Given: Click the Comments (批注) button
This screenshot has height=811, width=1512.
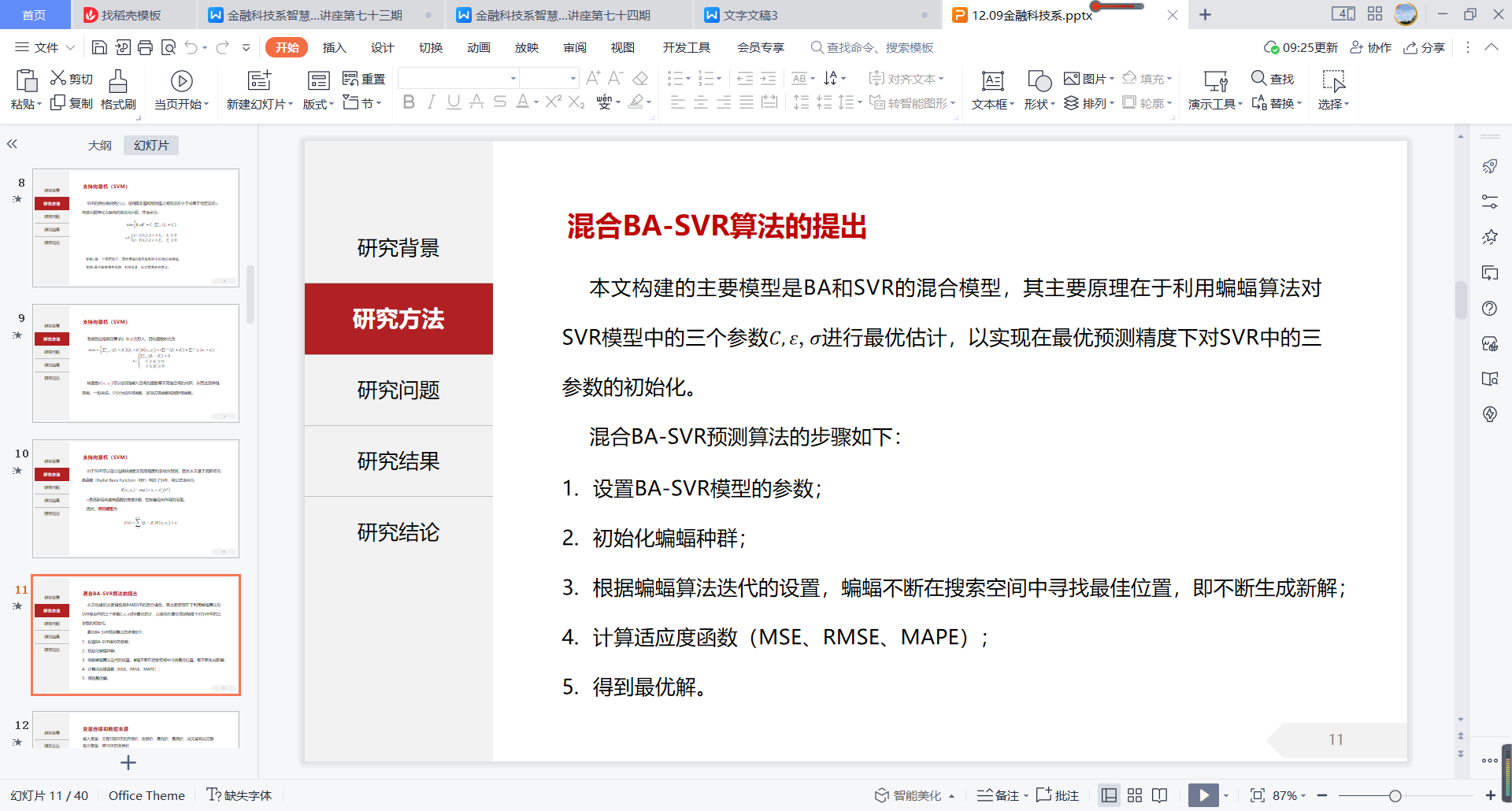Looking at the screenshot, I should pyautogui.click(x=1058, y=795).
